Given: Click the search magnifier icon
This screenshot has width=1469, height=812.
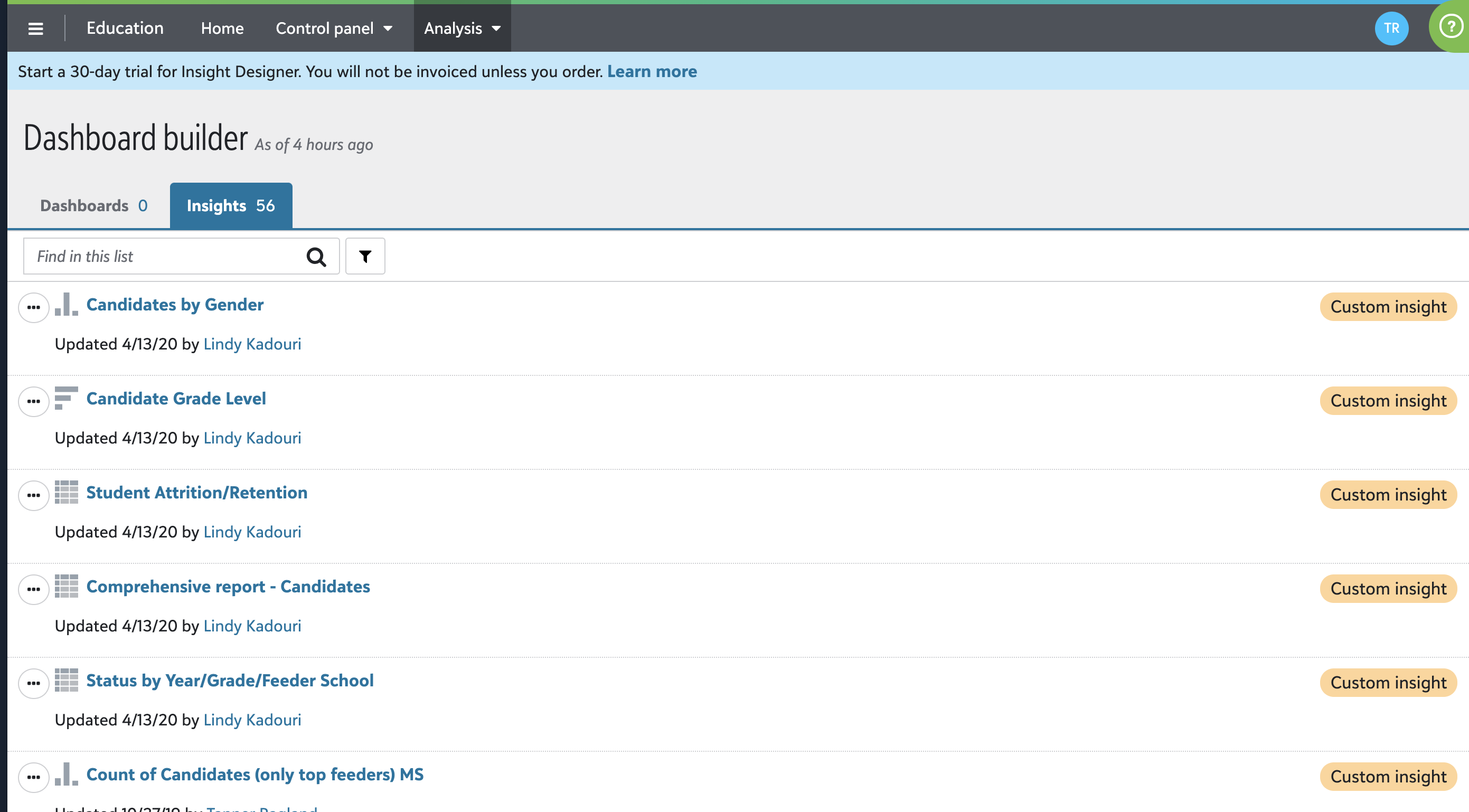Looking at the screenshot, I should point(315,256).
